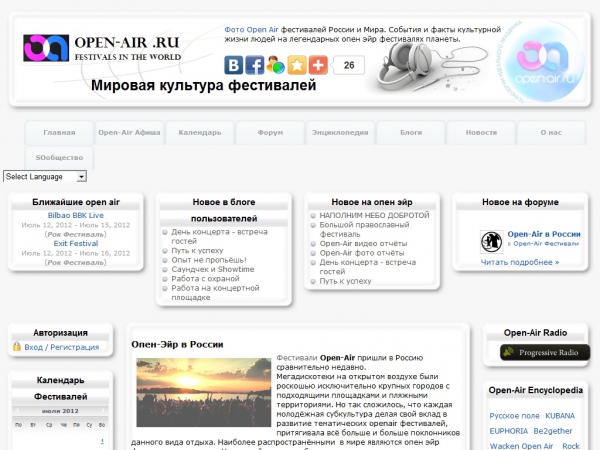Open blog post День концерта - встреча гостей

[x=219, y=236]
